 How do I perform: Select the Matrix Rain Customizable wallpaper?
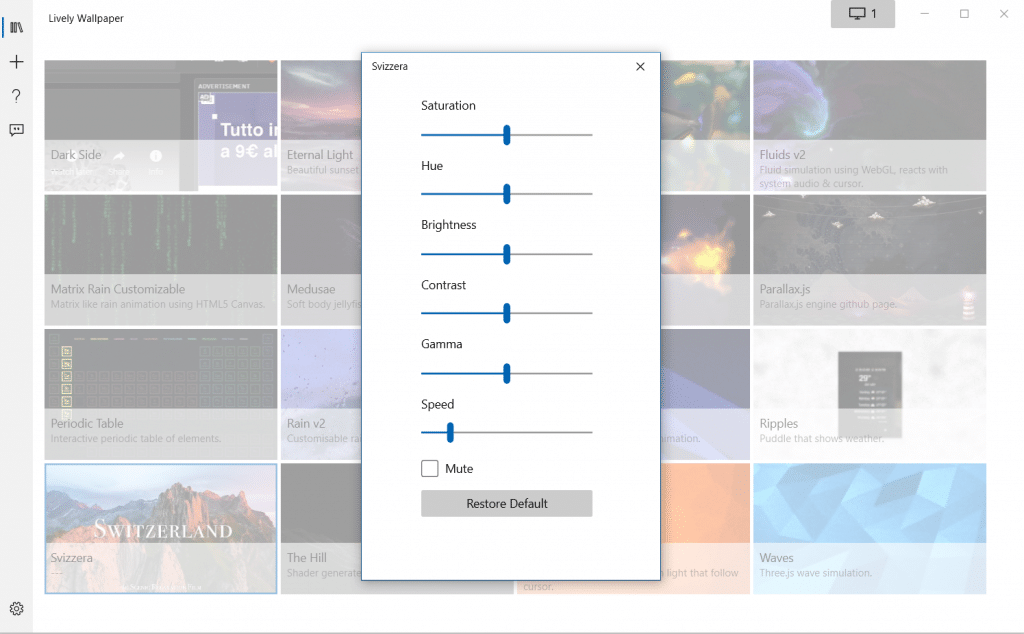[x=161, y=260]
